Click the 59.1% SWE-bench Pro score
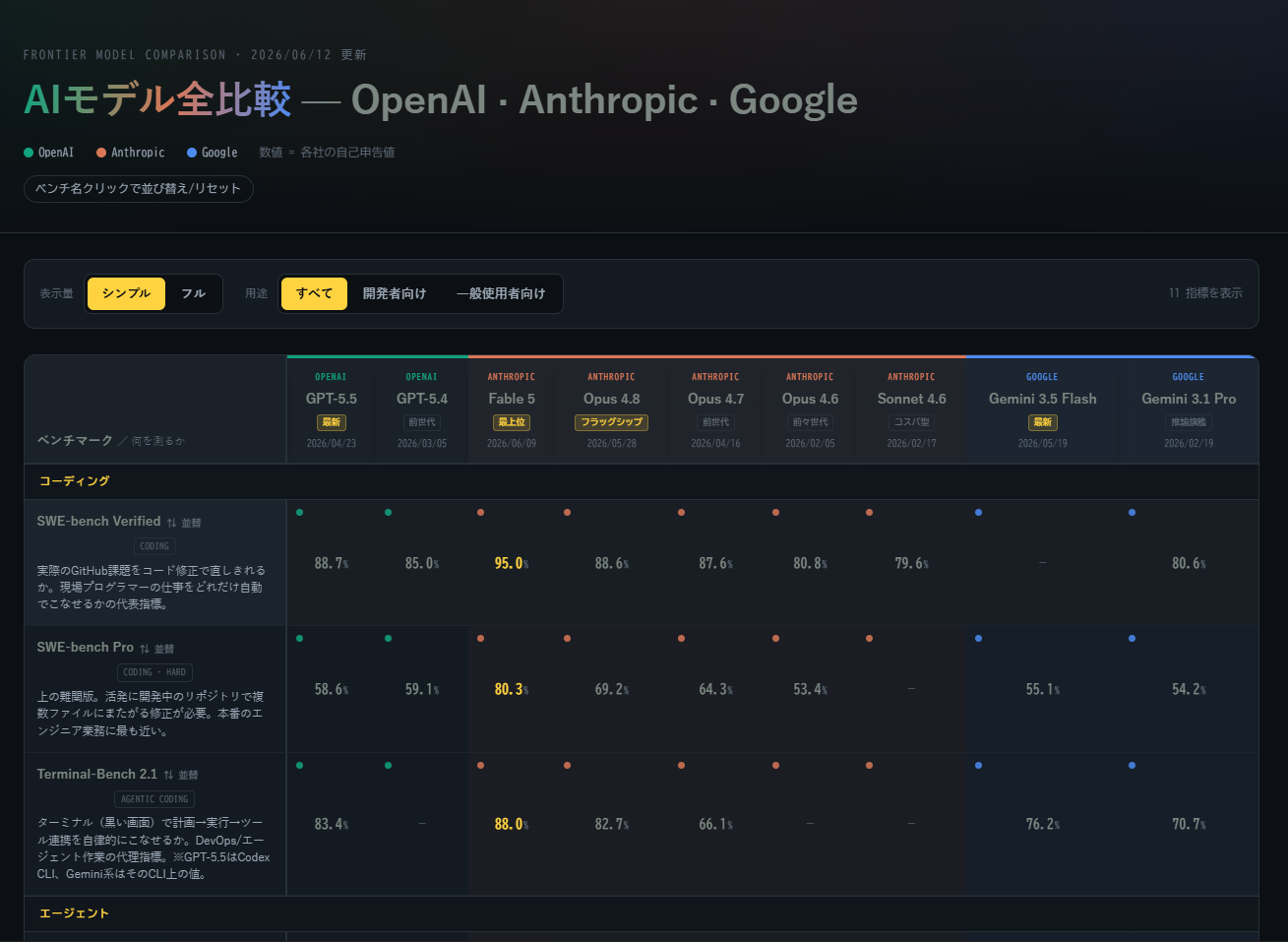The image size is (1288, 942). point(422,689)
